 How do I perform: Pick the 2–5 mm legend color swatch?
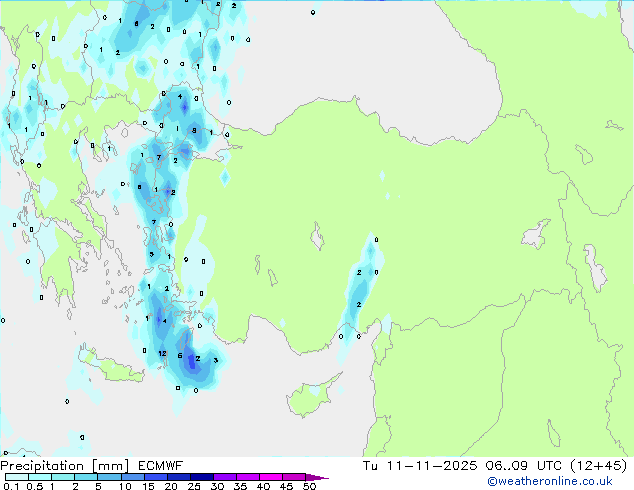(x=86, y=477)
